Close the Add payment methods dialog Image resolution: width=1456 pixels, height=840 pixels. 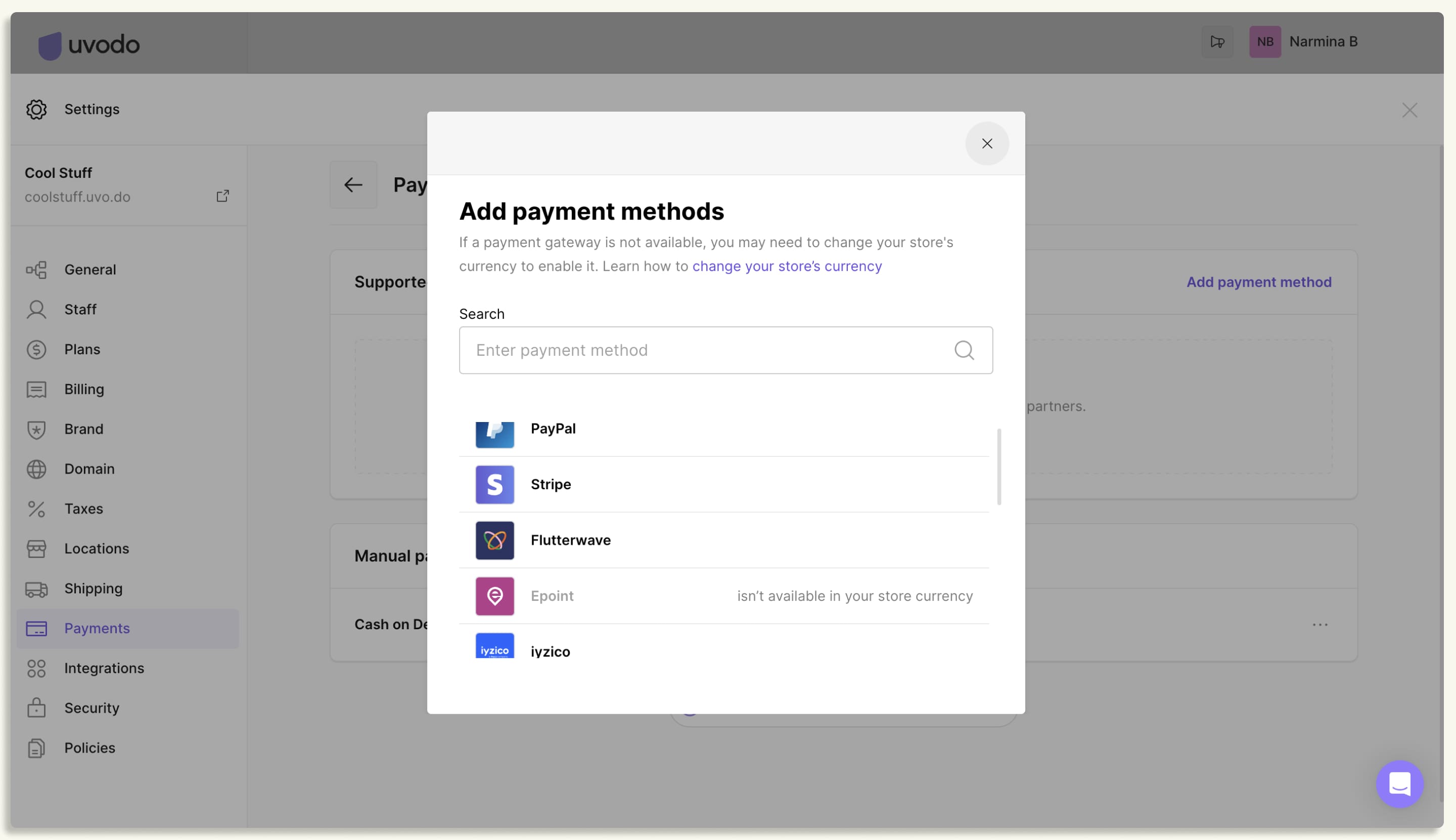987,144
